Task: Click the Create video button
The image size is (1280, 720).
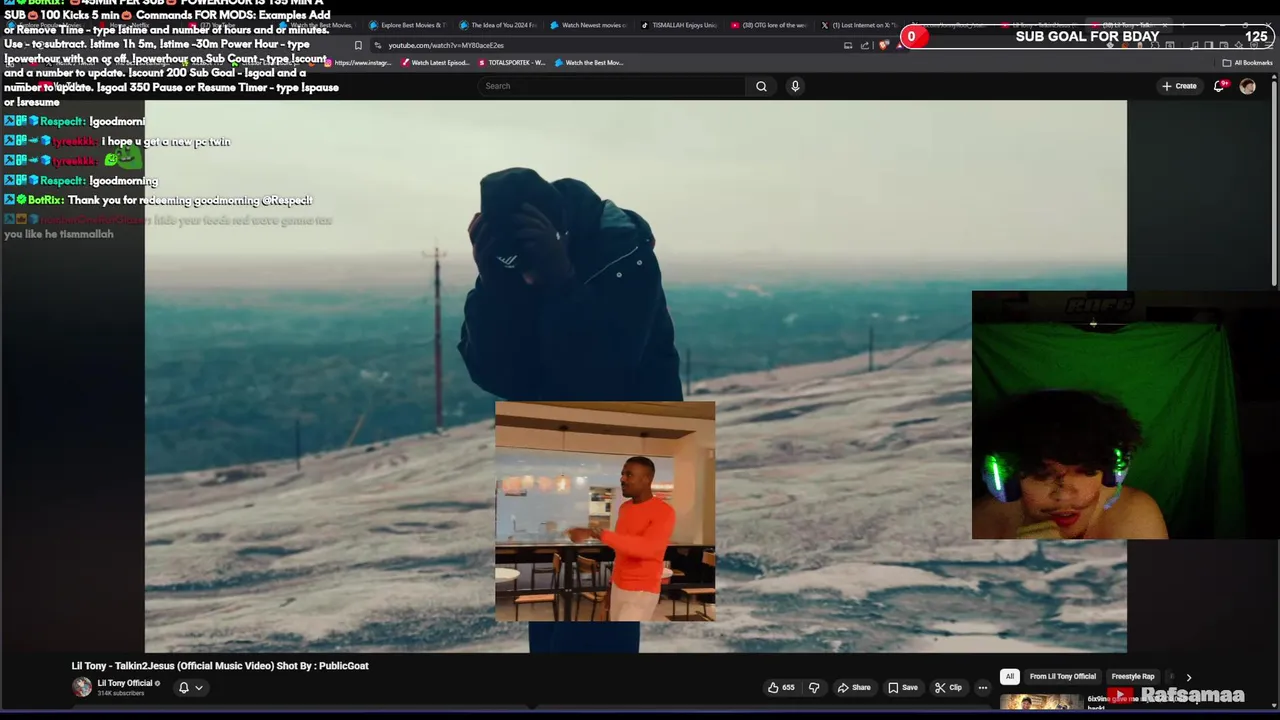Action: (x=1179, y=86)
